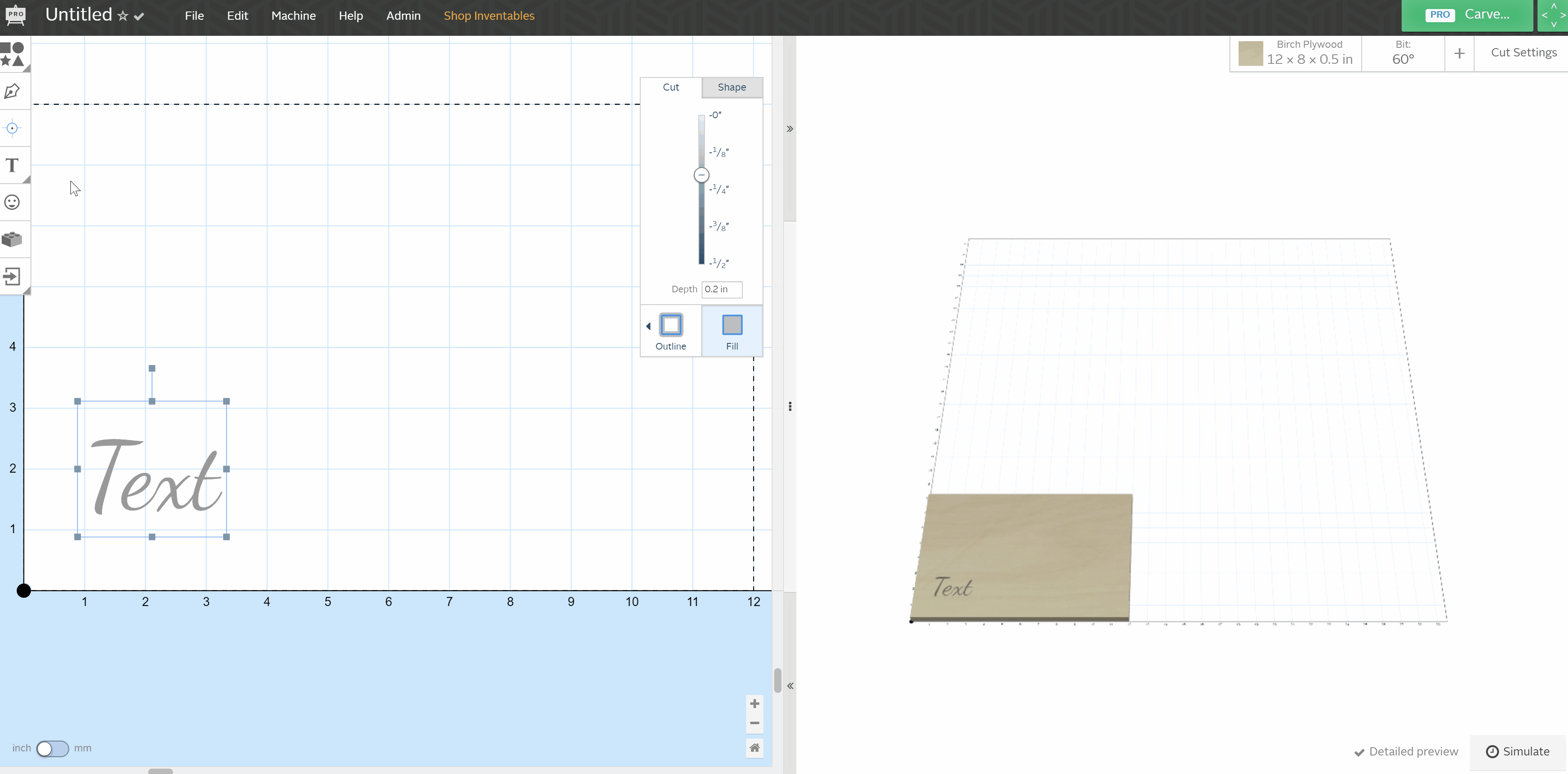
Task: Select the Drill point tool
Action: pyautogui.click(x=12, y=128)
